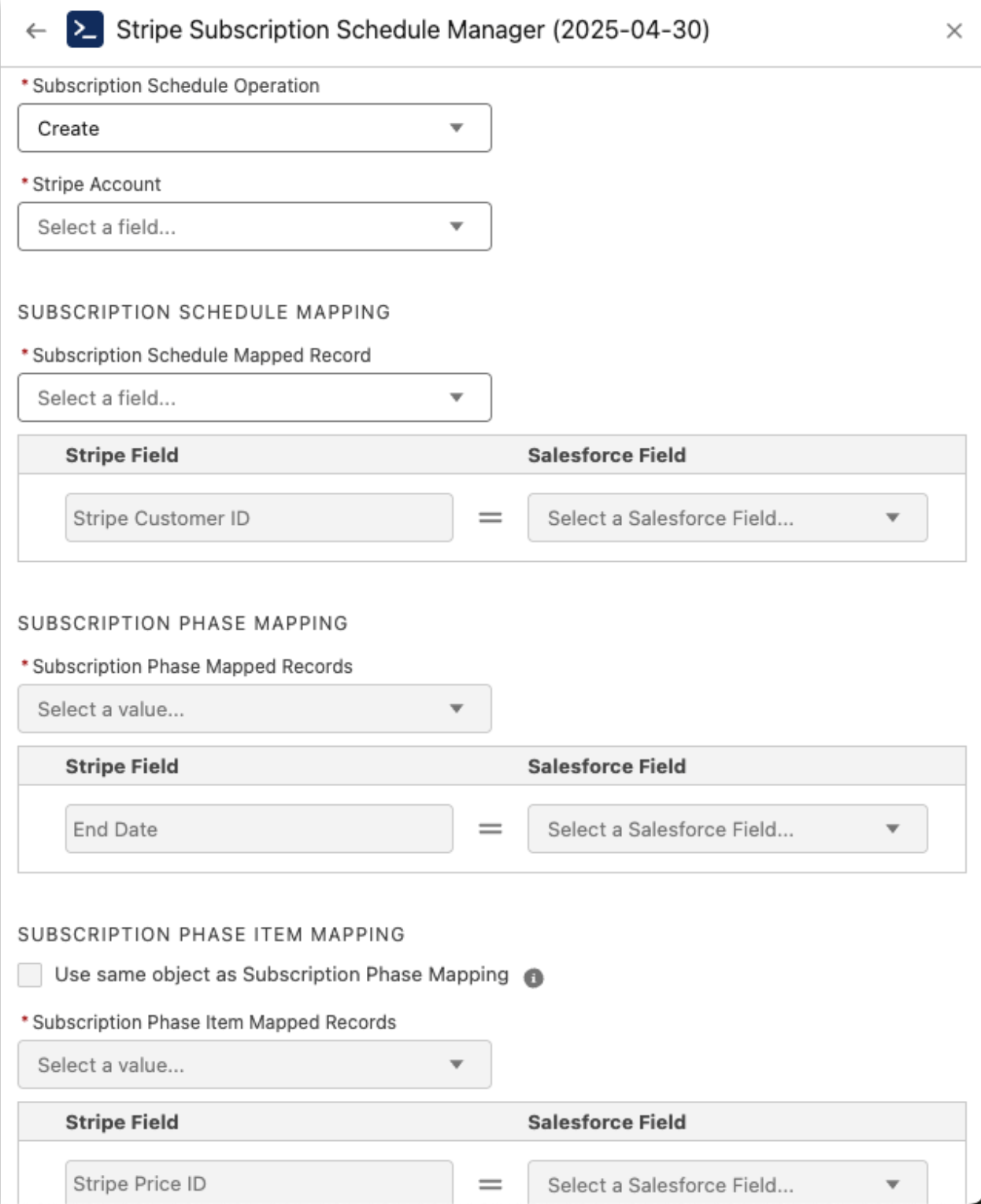Viewport: 981px width, 1204px height.
Task: Click equals sign in Stripe Price ID row
Action: [490, 1184]
